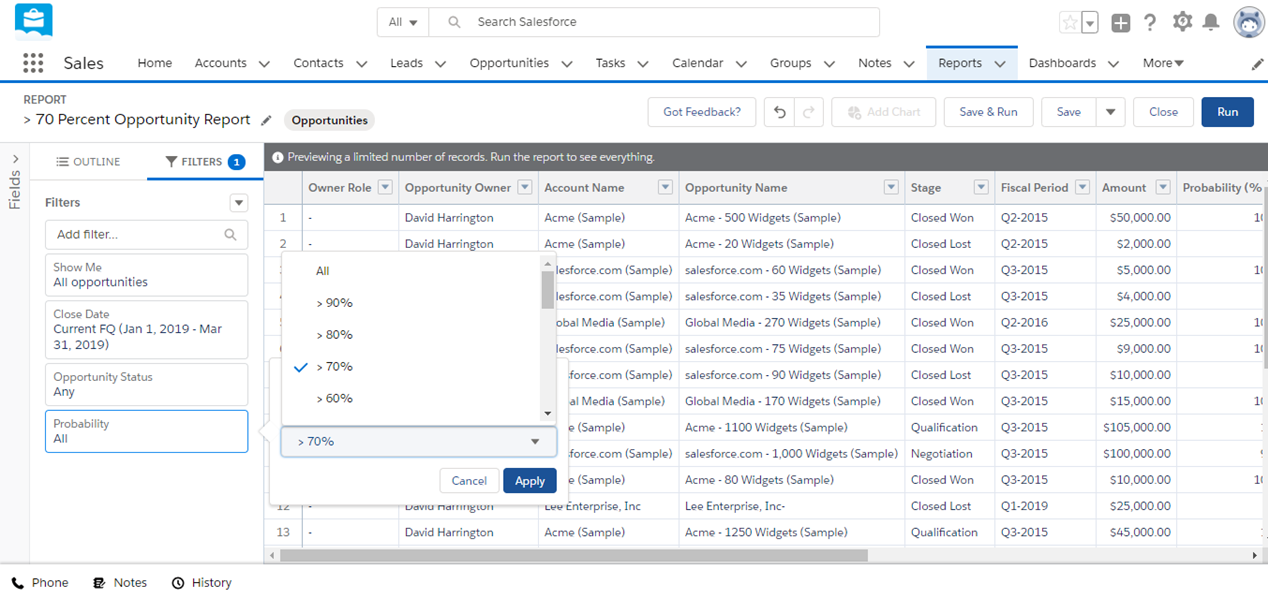Edit report name with pencil icon

(x=266, y=120)
